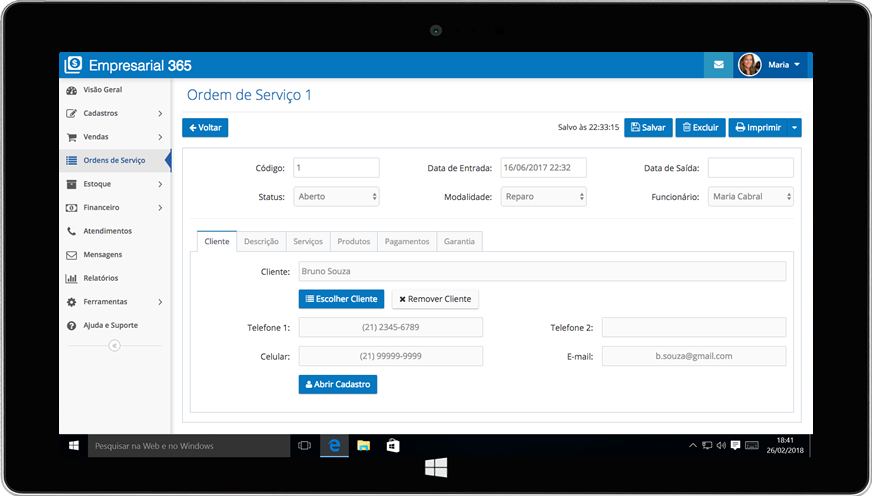This screenshot has width=872, height=496.
Task: Expand the Financeiro submenu arrow
Action: click(x=160, y=207)
